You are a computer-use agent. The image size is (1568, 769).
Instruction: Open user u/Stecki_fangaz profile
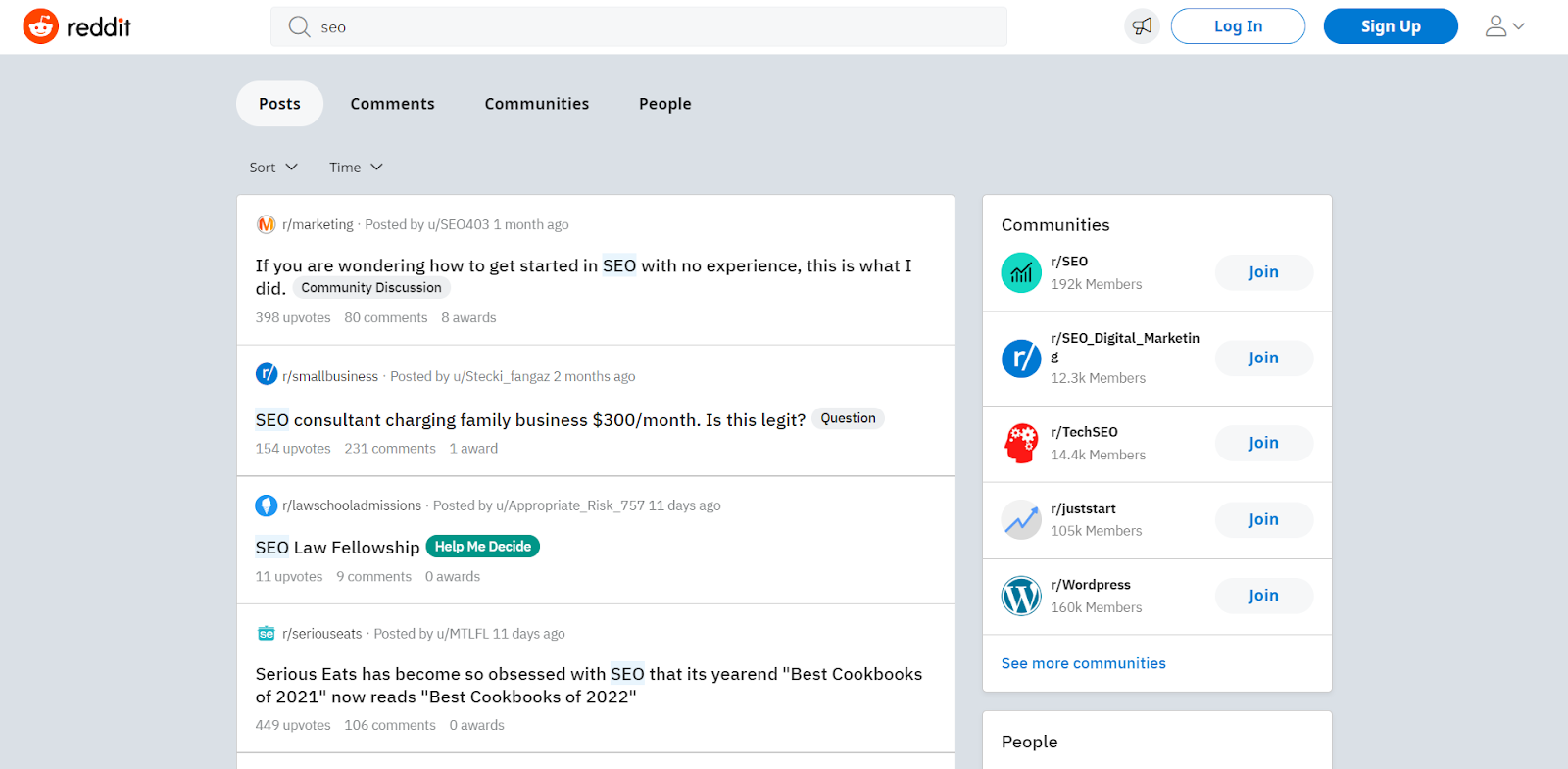pyautogui.click(x=501, y=376)
